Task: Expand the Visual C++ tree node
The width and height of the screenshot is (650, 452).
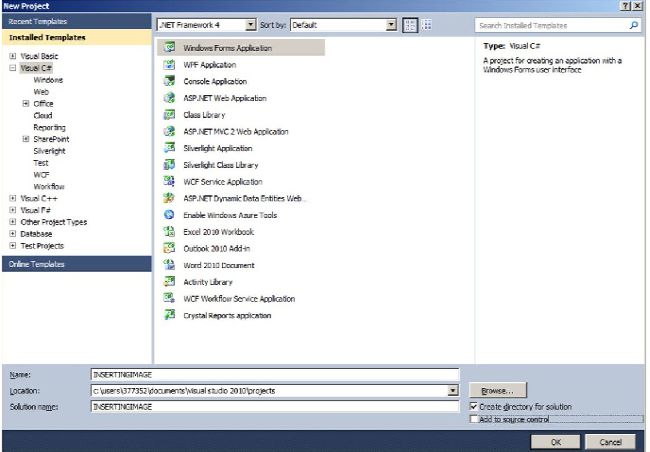Action: tap(13, 198)
